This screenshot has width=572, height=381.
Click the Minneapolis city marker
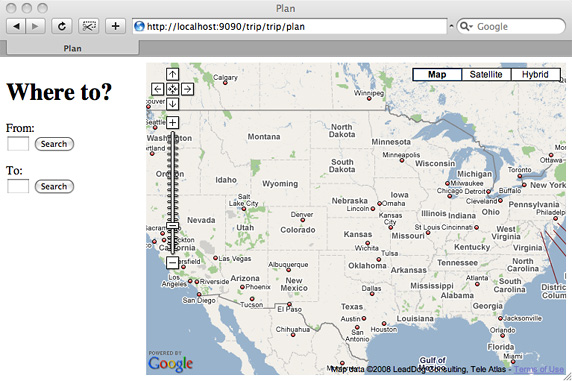[x=402, y=160]
